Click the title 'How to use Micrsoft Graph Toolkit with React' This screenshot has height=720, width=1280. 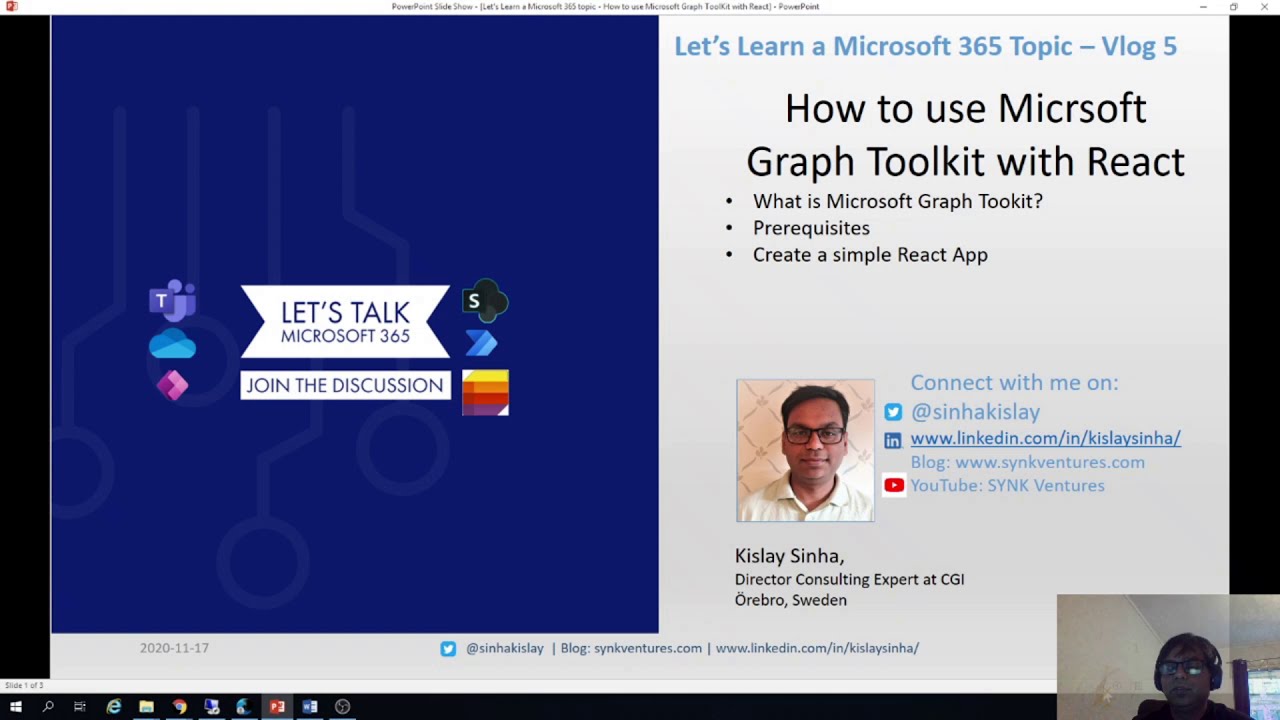[965, 135]
